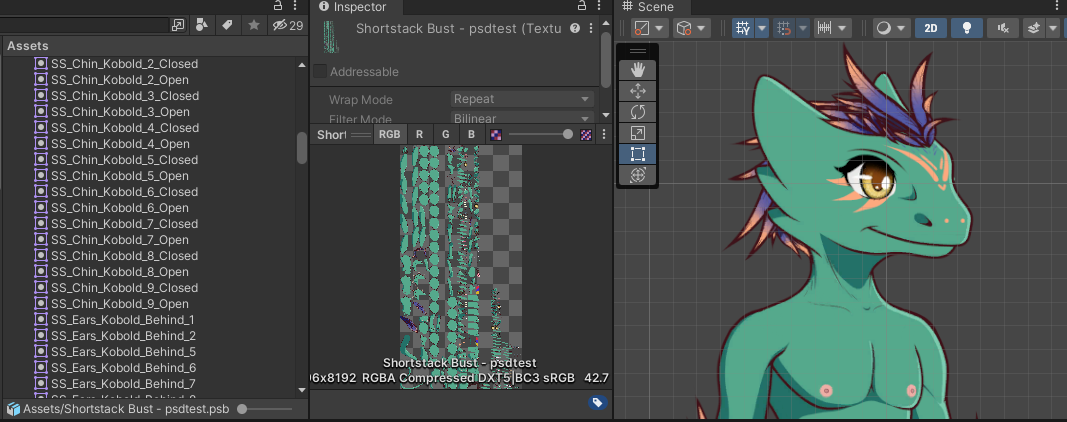
Task: Toggle hidden packages visibility eye icon
Action: click(x=280, y=25)
